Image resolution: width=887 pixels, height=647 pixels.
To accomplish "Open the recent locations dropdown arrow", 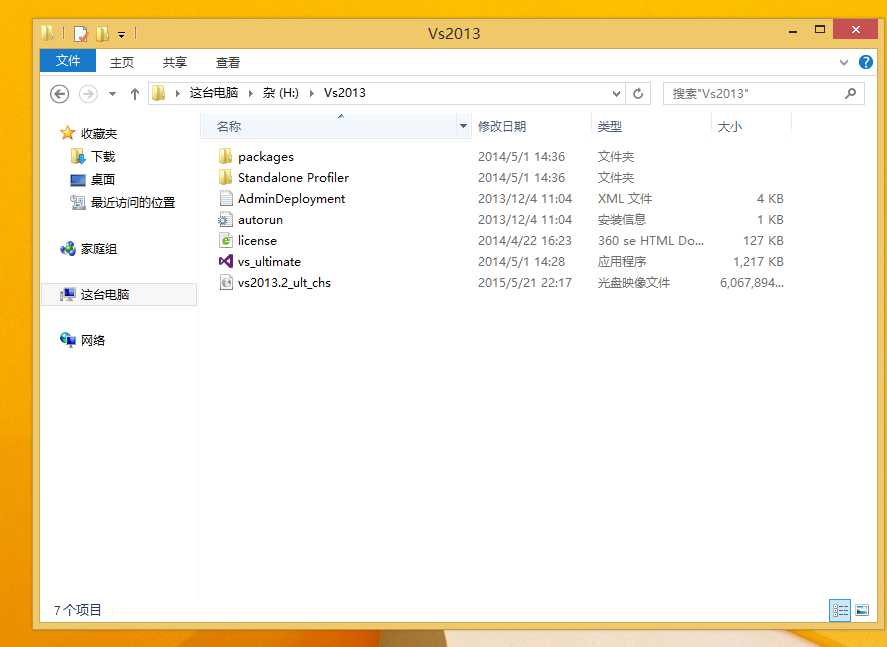I will 113,94.
